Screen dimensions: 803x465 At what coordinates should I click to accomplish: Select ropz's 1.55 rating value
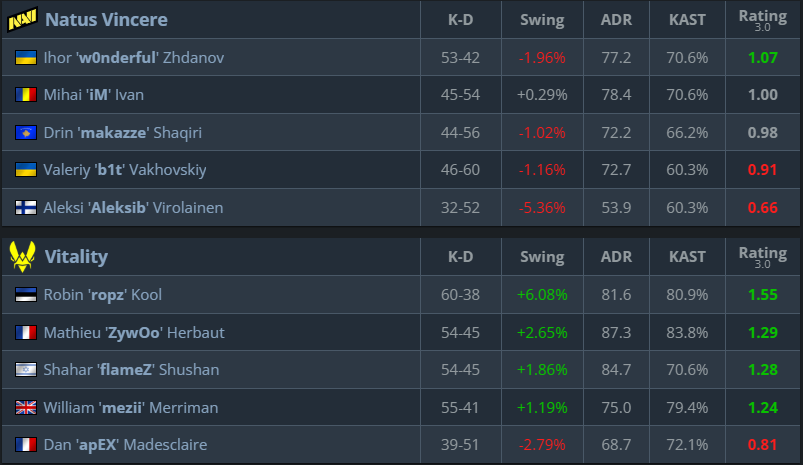click(763, 294)
